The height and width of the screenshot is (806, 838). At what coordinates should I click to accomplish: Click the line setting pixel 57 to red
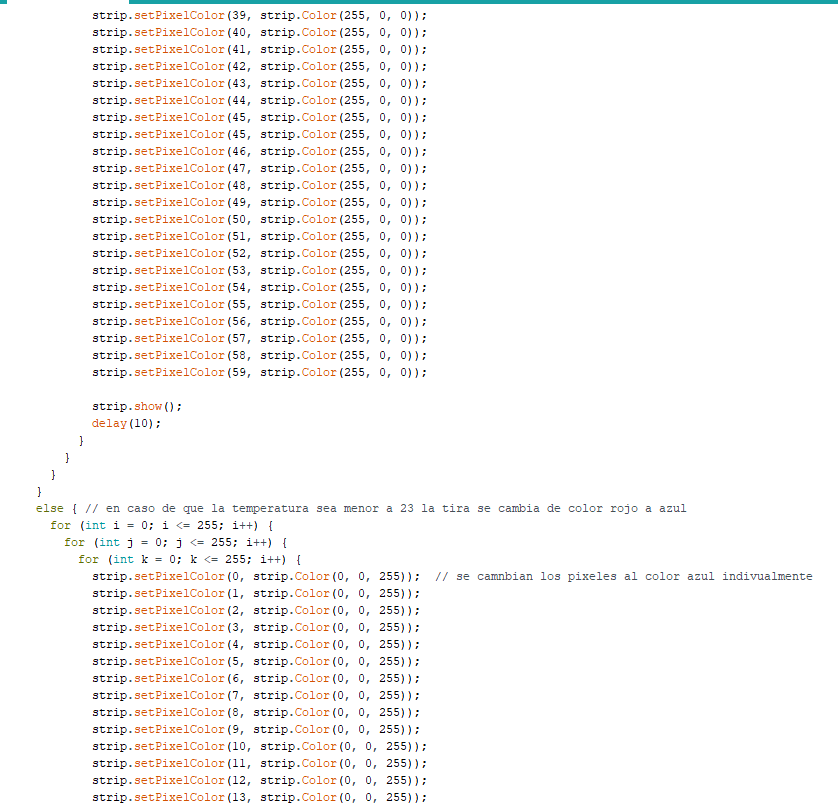click(259, 339)
